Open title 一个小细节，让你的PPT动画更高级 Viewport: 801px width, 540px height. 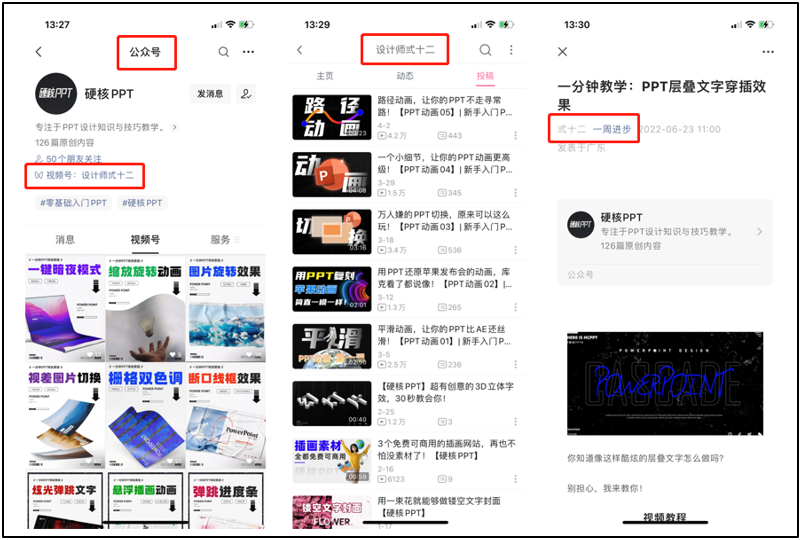444,163
